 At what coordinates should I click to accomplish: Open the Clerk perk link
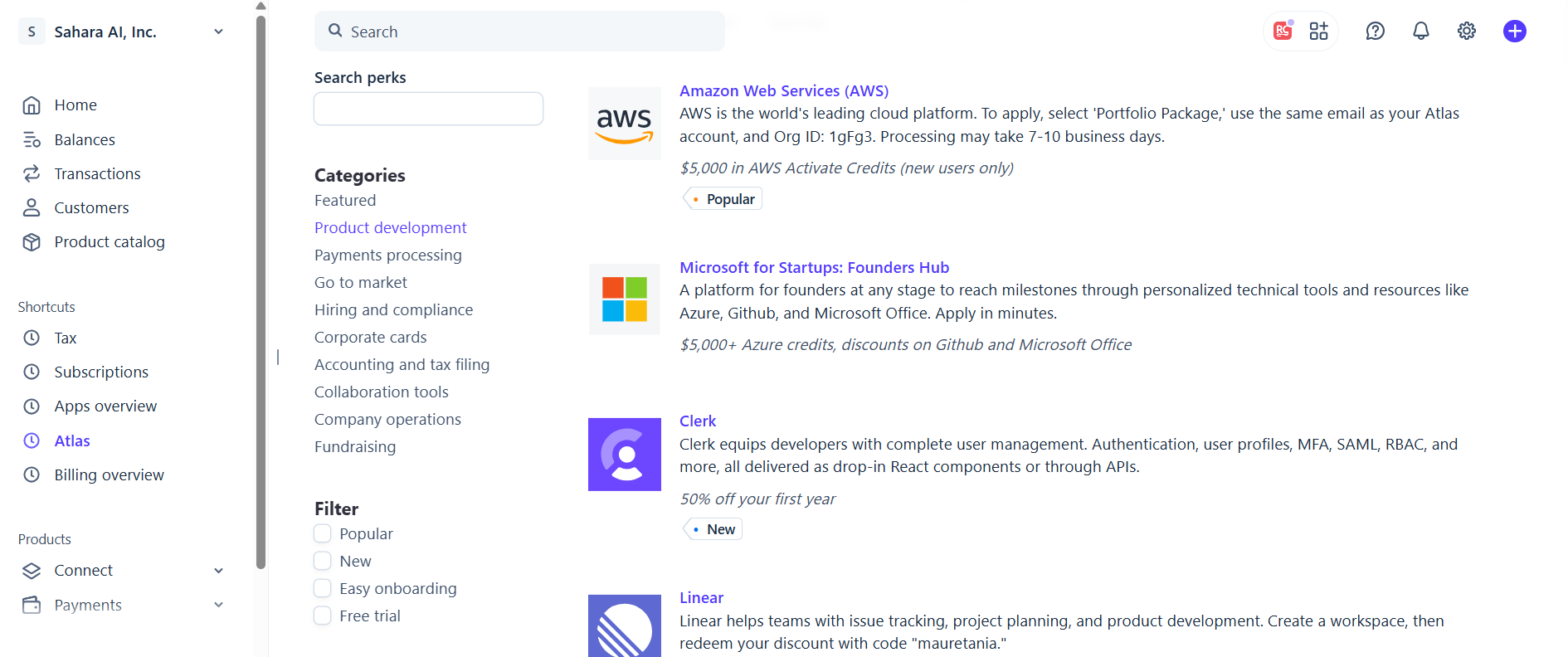pyautogui.click(x=698, y=421)
